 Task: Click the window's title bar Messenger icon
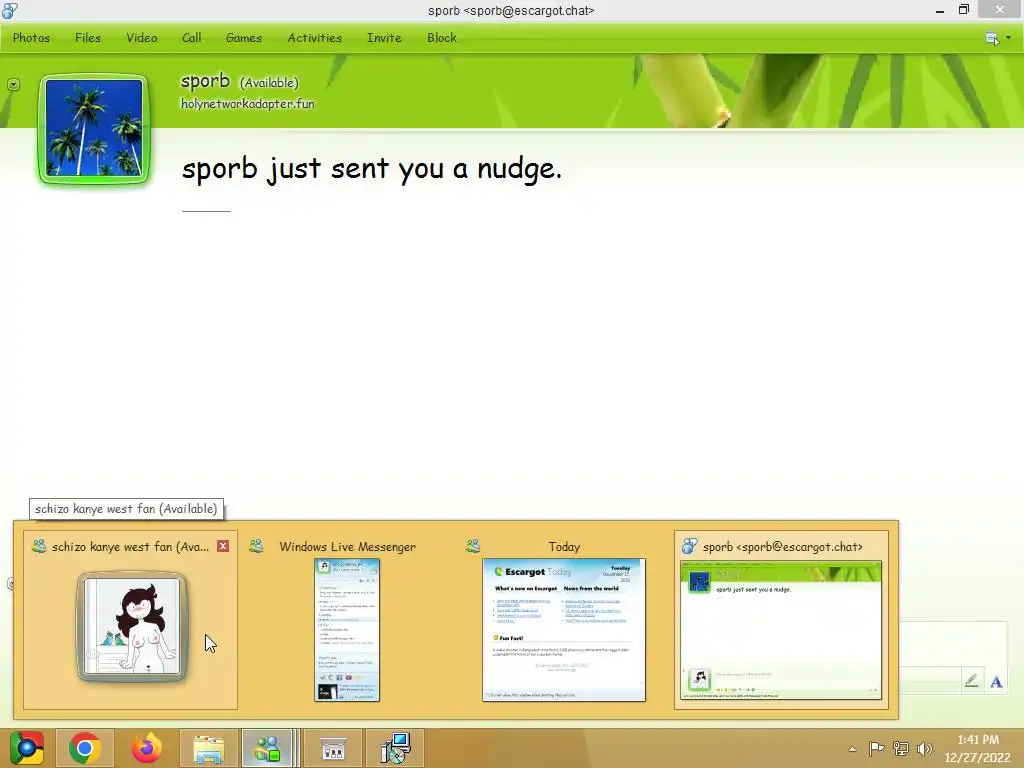pos(10,10)
